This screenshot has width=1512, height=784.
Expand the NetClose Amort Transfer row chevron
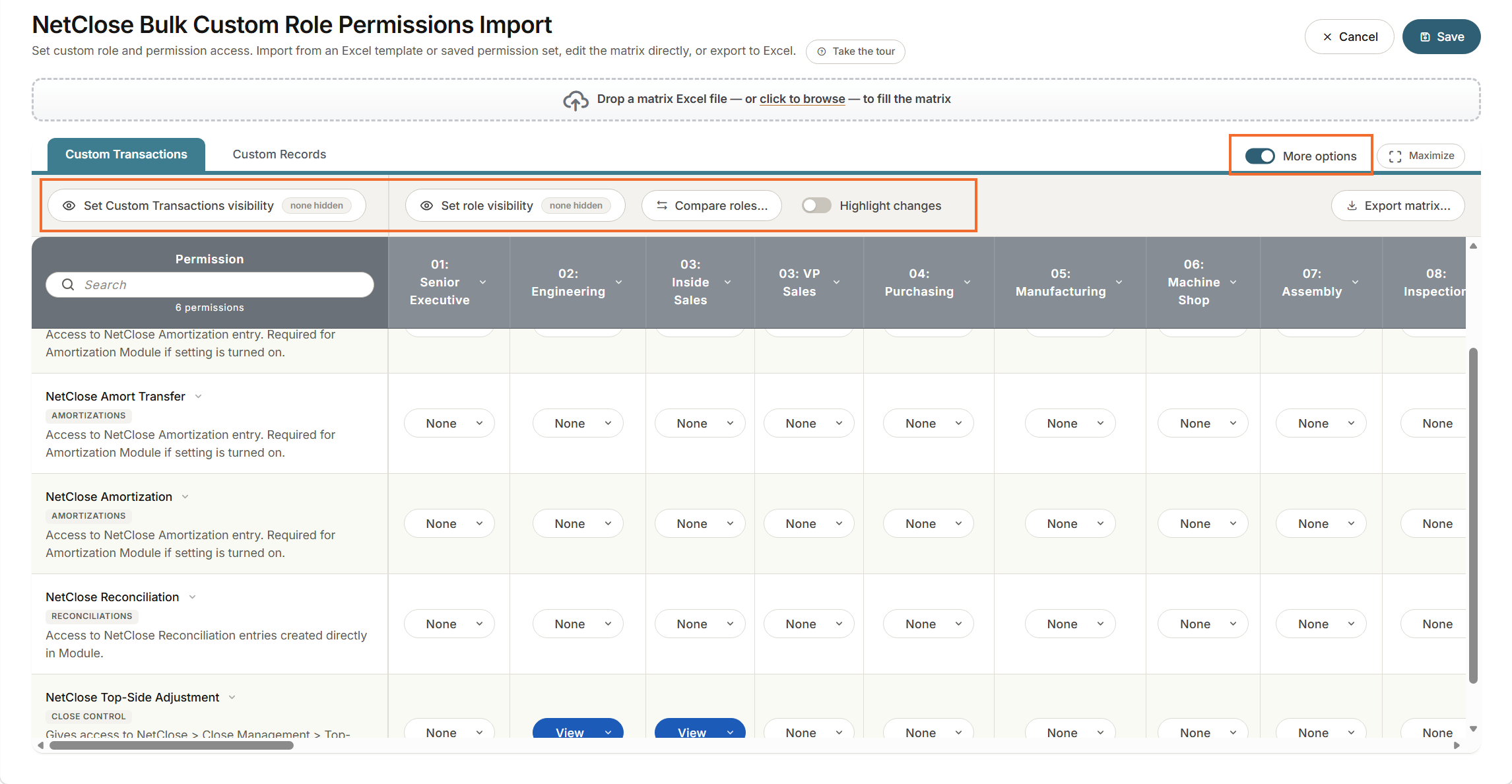coord(199,397)
